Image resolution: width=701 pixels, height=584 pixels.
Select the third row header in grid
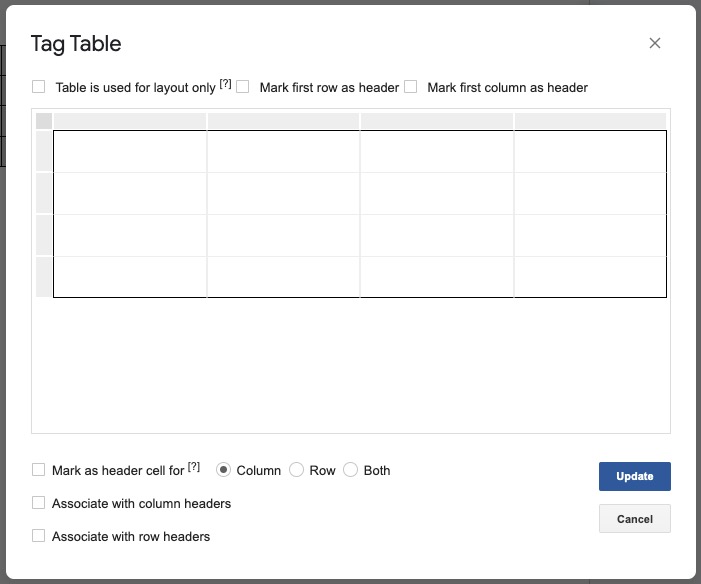click(x=44, y=235)
